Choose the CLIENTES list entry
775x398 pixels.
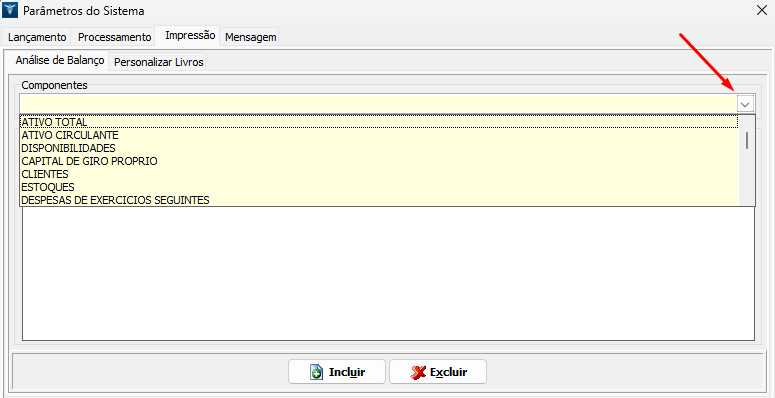379,174
